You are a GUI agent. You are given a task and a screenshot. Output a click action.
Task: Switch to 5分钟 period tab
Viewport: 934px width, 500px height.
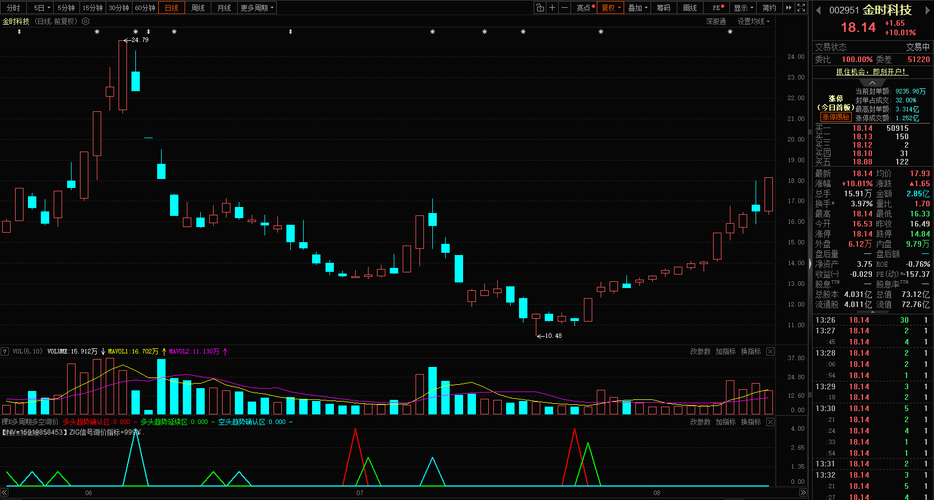(x=66, y=8)
